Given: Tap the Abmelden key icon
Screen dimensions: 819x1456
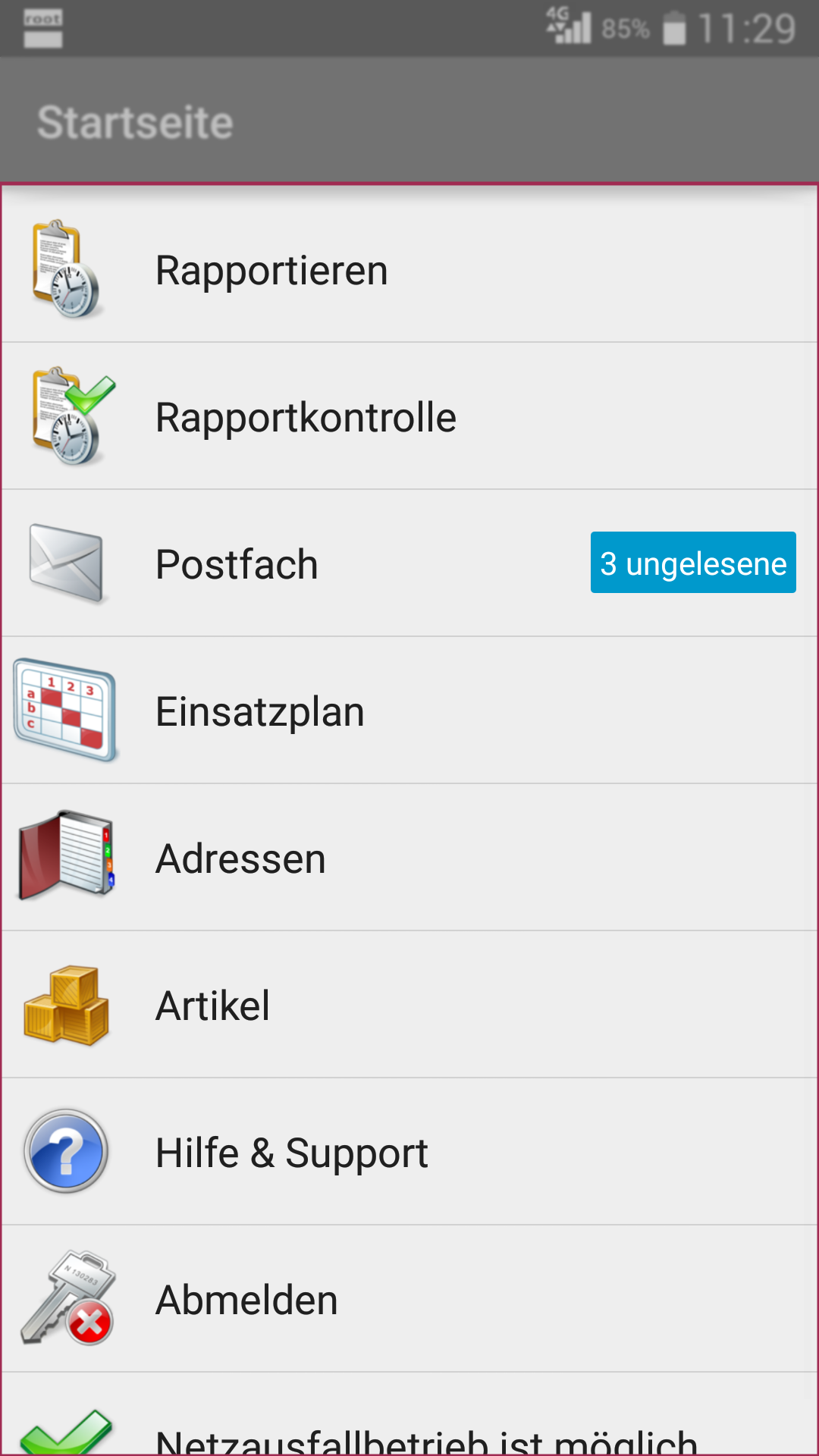Looking at the screenshot, I should pyautogui.click(x=68, y=1298).
